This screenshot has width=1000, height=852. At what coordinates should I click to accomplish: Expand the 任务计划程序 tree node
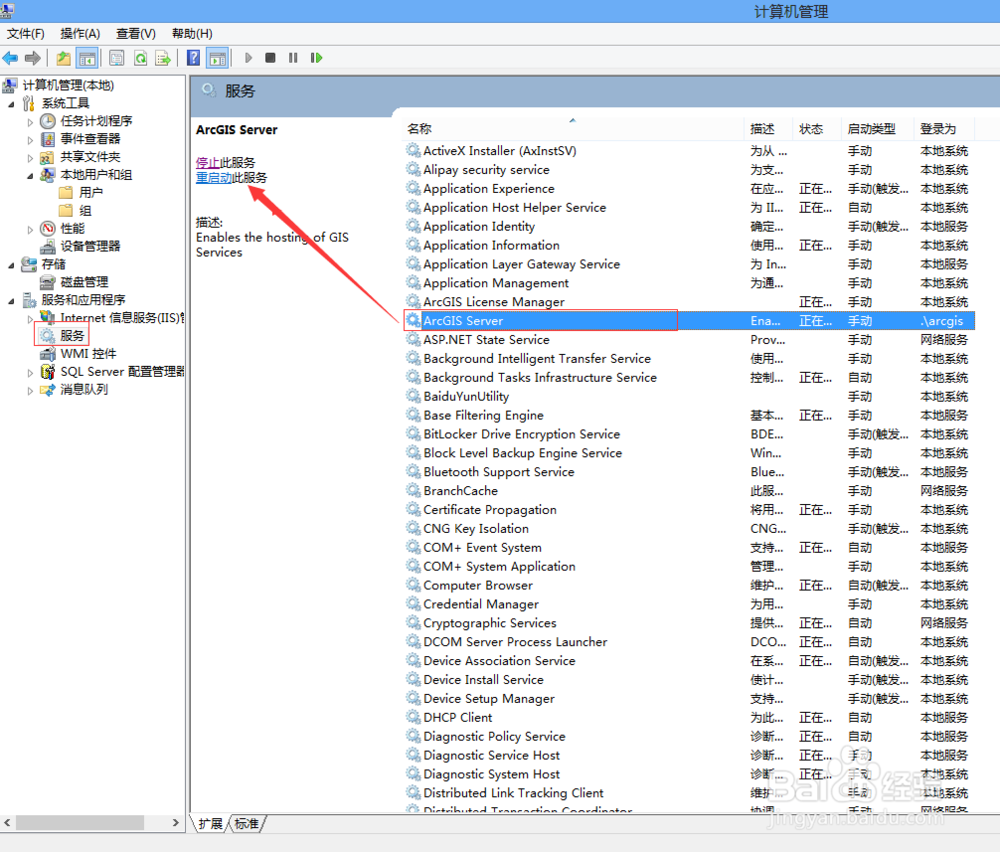click(x=30, y=122)
